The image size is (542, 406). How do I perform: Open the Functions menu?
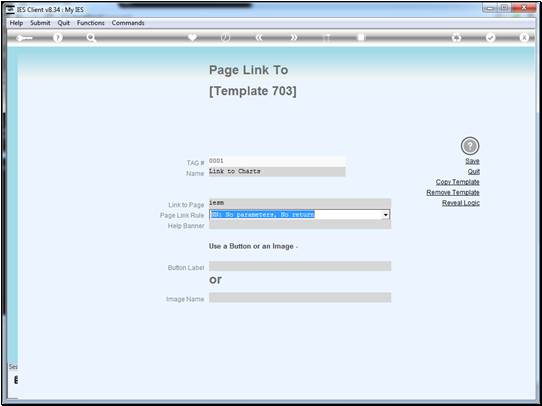click(x=91, y=23)
